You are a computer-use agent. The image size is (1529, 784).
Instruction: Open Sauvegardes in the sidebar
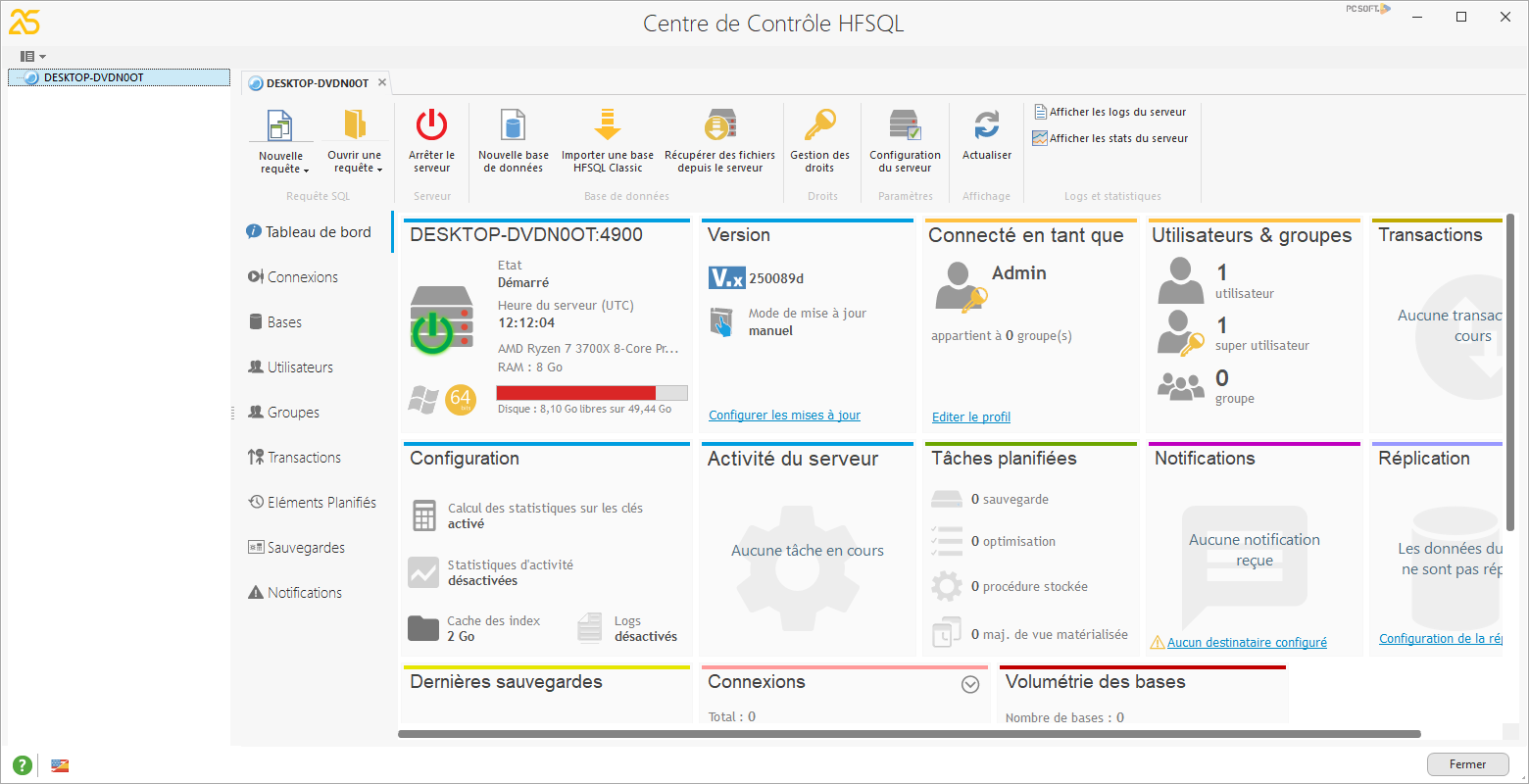[297, 548]
